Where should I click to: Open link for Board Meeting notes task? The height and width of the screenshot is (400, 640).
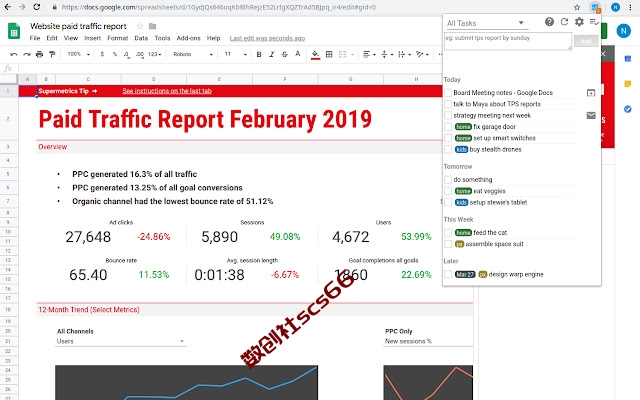coord(591,93)
